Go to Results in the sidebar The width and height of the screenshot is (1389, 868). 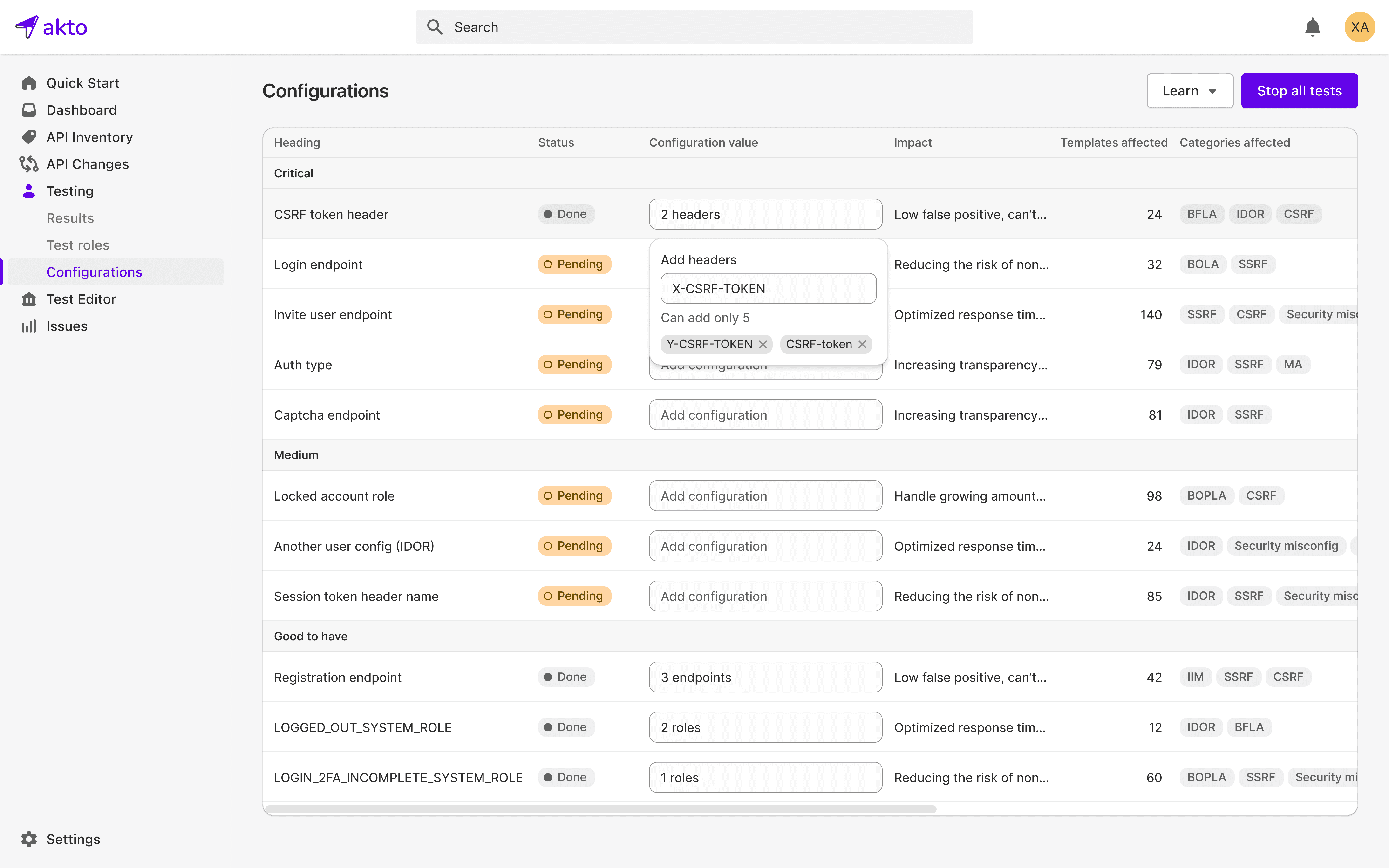click(70, 218)
